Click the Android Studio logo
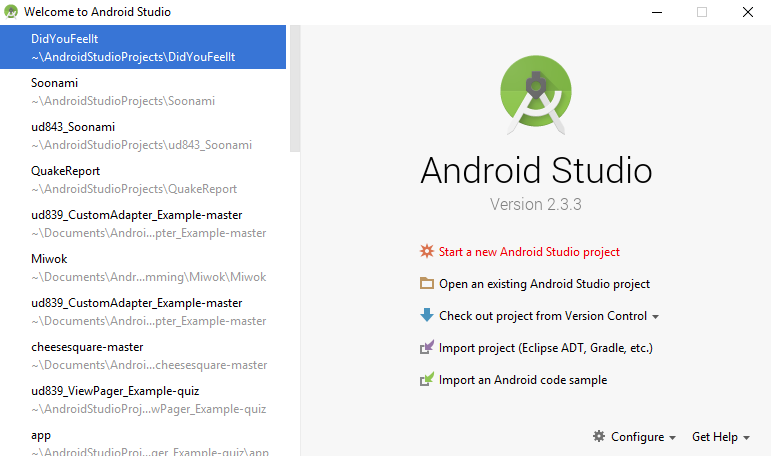Screen dimensions: 771x456 point(535,96)
